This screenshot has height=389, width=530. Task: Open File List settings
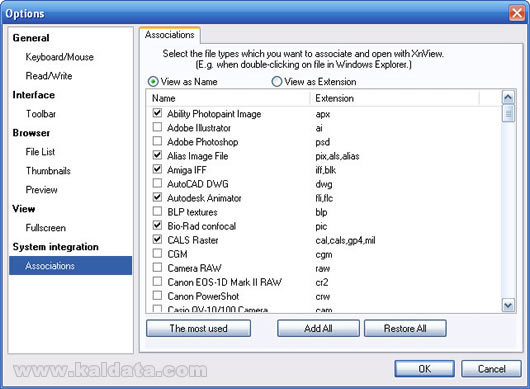click(x=40, y=152)
